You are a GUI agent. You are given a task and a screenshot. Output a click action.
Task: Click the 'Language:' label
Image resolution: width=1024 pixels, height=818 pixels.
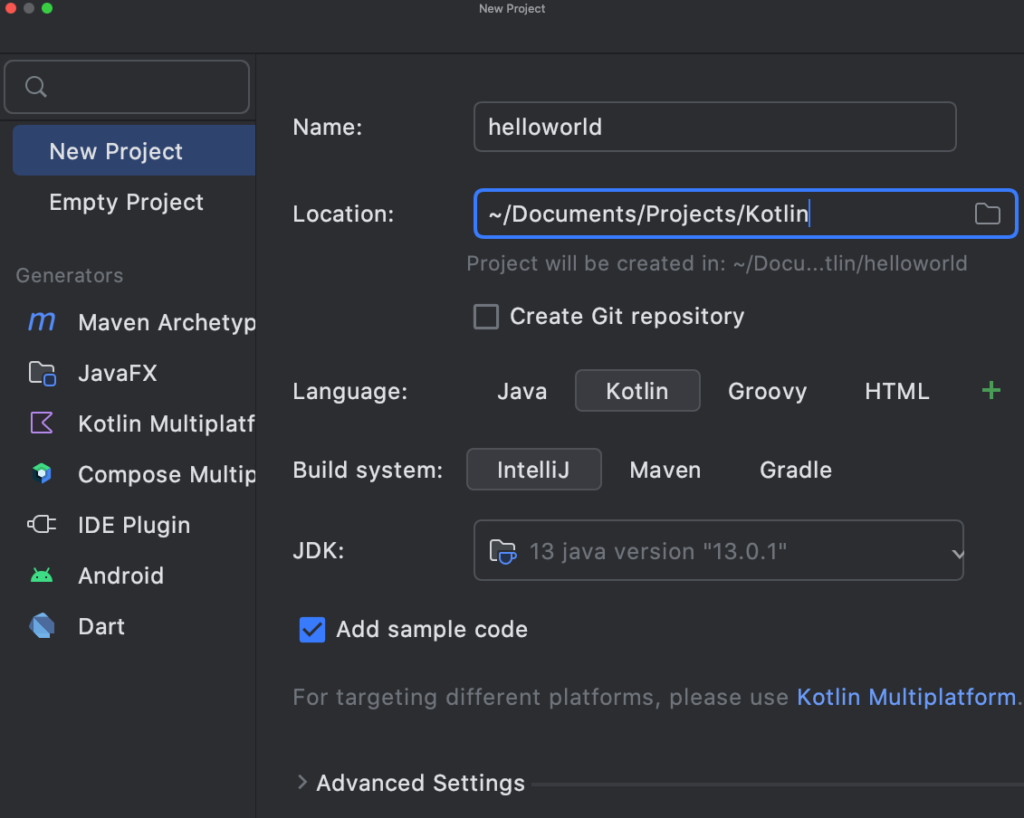(x=350, y=391)
